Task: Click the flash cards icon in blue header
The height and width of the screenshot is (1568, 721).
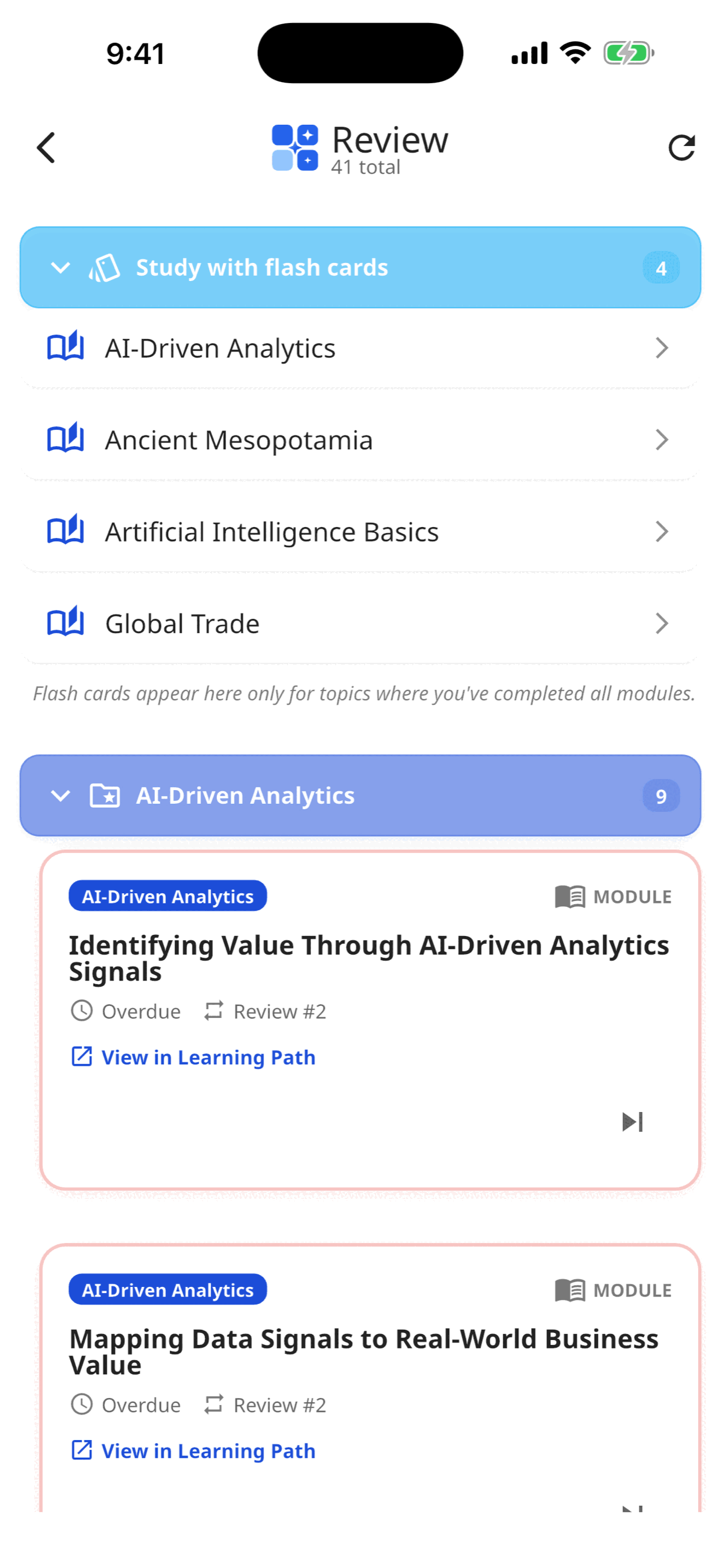Action: tap(105, 268)
